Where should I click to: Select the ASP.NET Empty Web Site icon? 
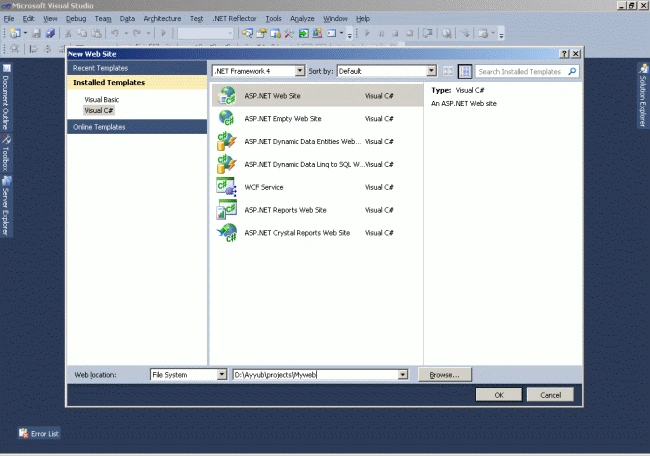click(227, 119)
